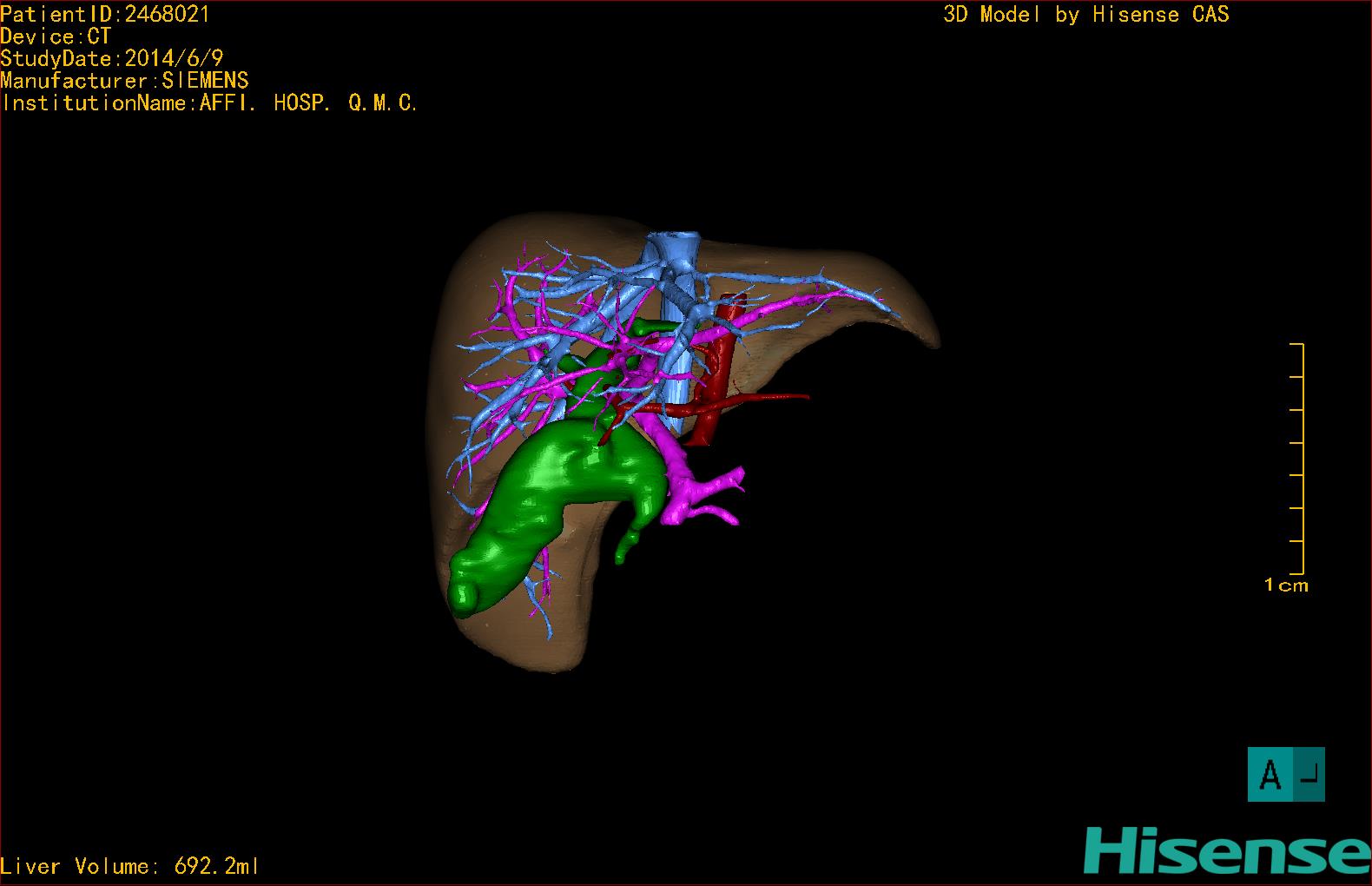Click the 1cm scale label
This screenshot has height=886, width=1372.
[1286, 585]
